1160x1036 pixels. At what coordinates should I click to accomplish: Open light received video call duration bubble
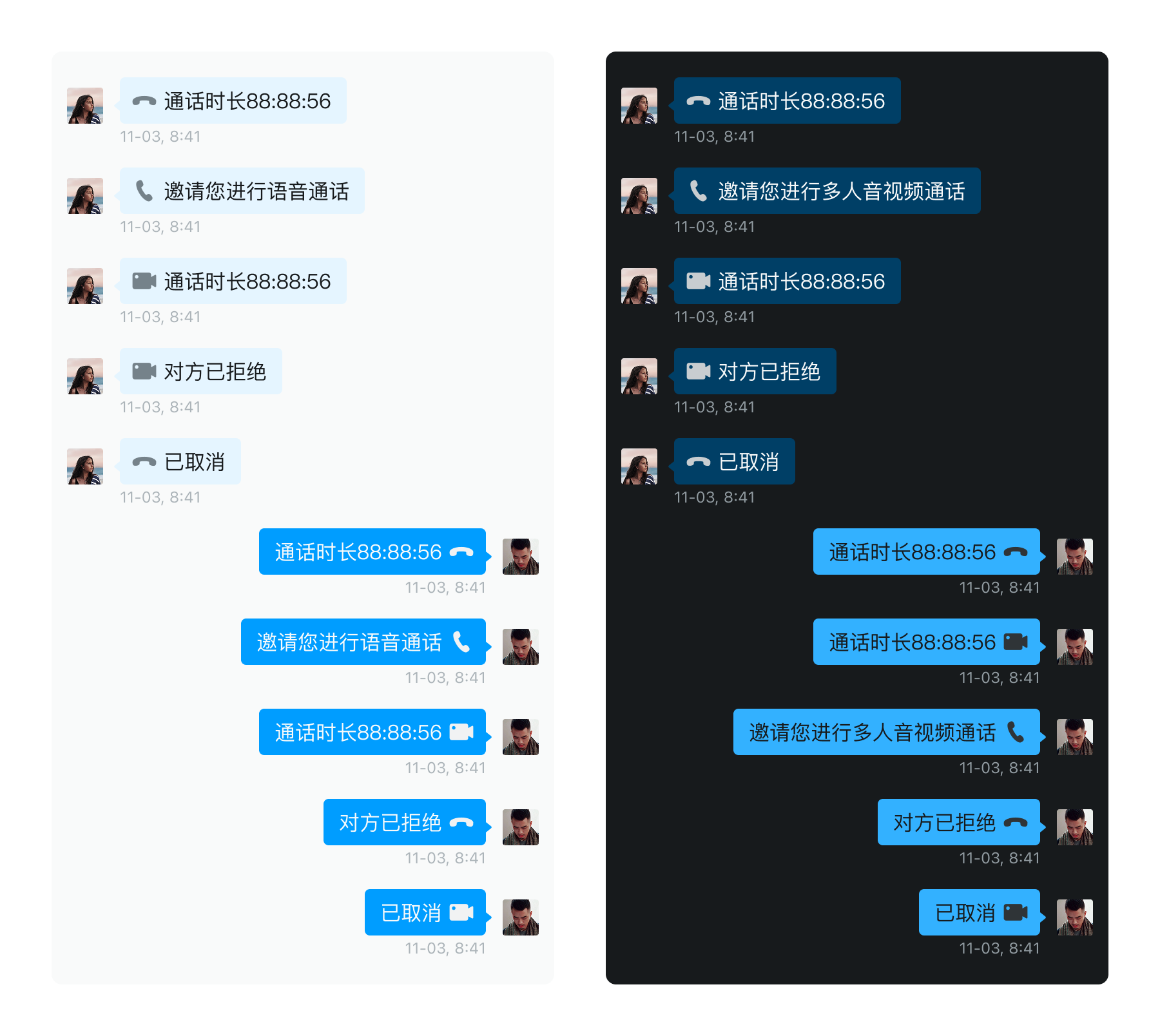[x=233, y=281]
